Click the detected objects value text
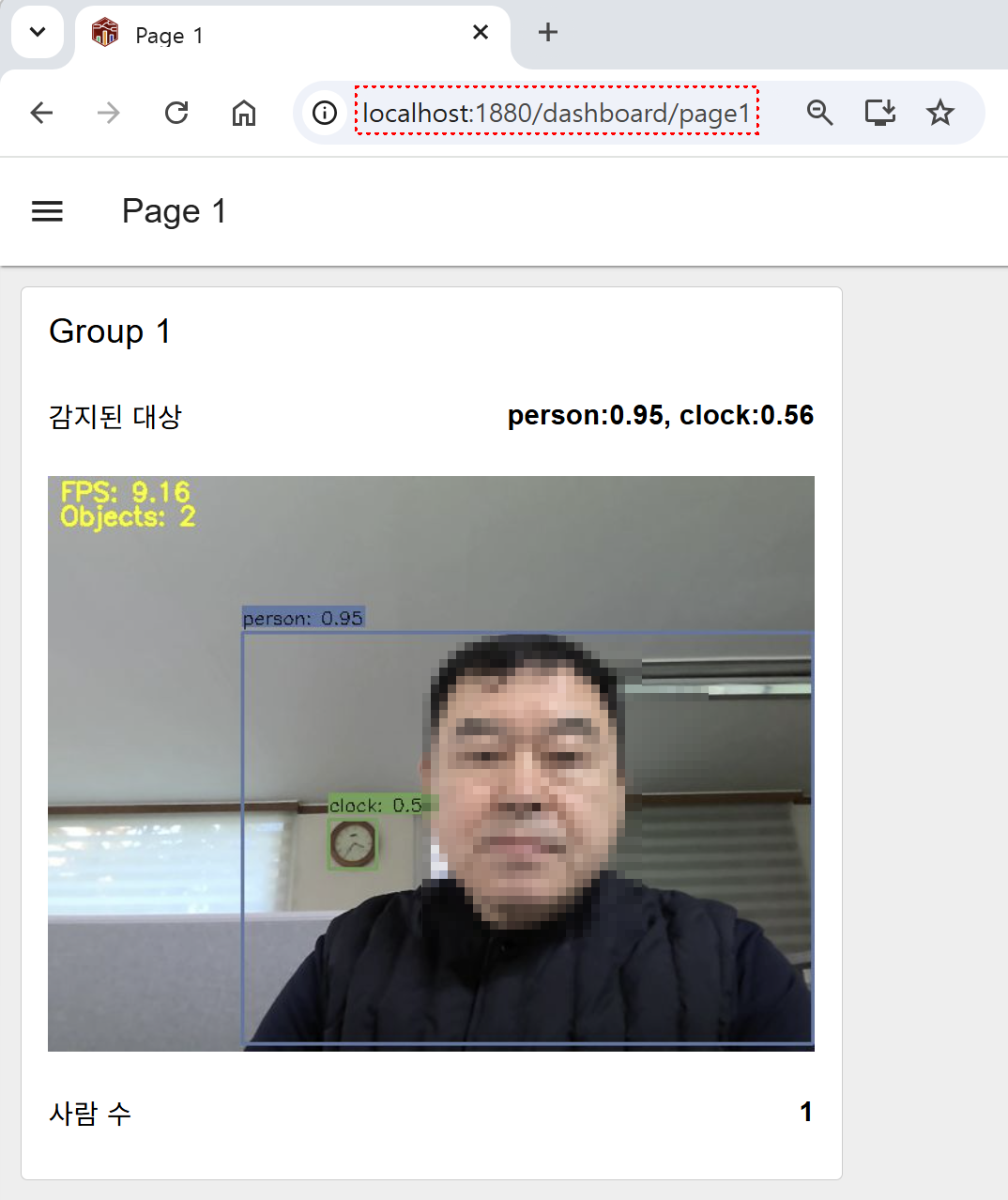 660,416
